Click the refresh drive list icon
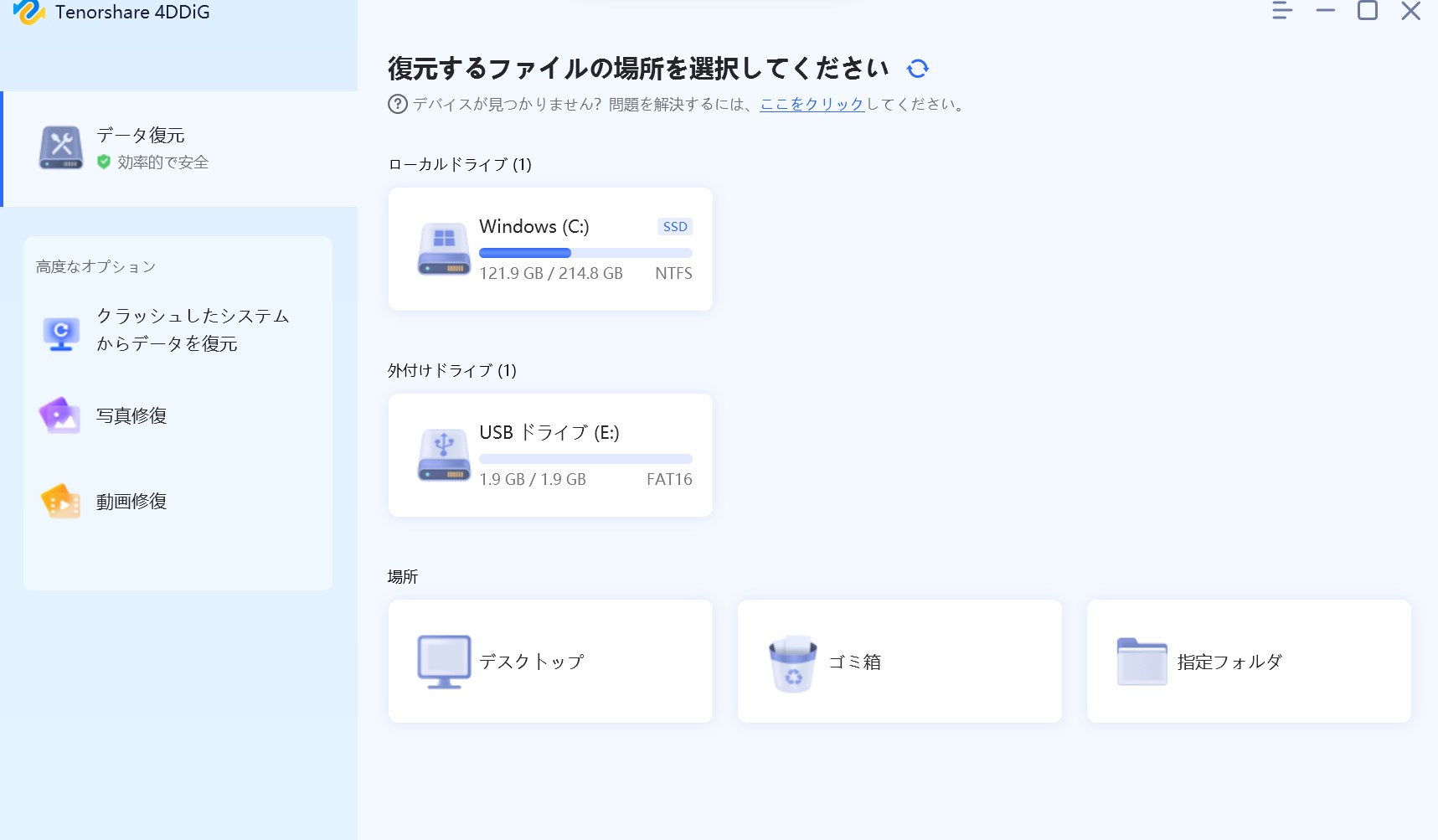The width and height of the screenshot is (1438, 840). coord(918,69)
